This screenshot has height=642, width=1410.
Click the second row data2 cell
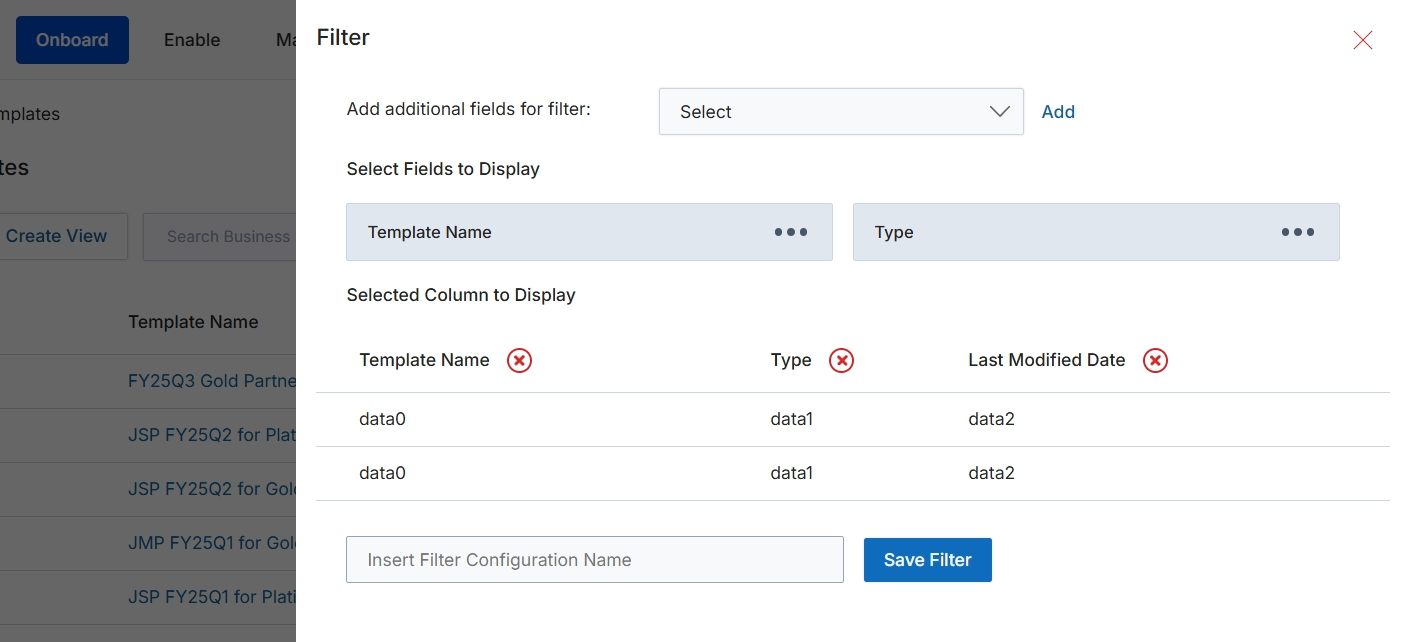pyautogui.click(x=991, y=473)
